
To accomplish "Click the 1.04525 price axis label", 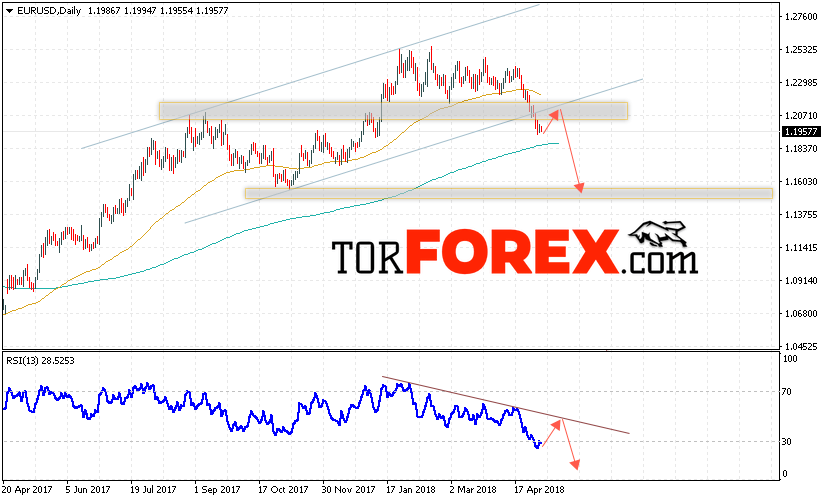I will coord(801,346).
